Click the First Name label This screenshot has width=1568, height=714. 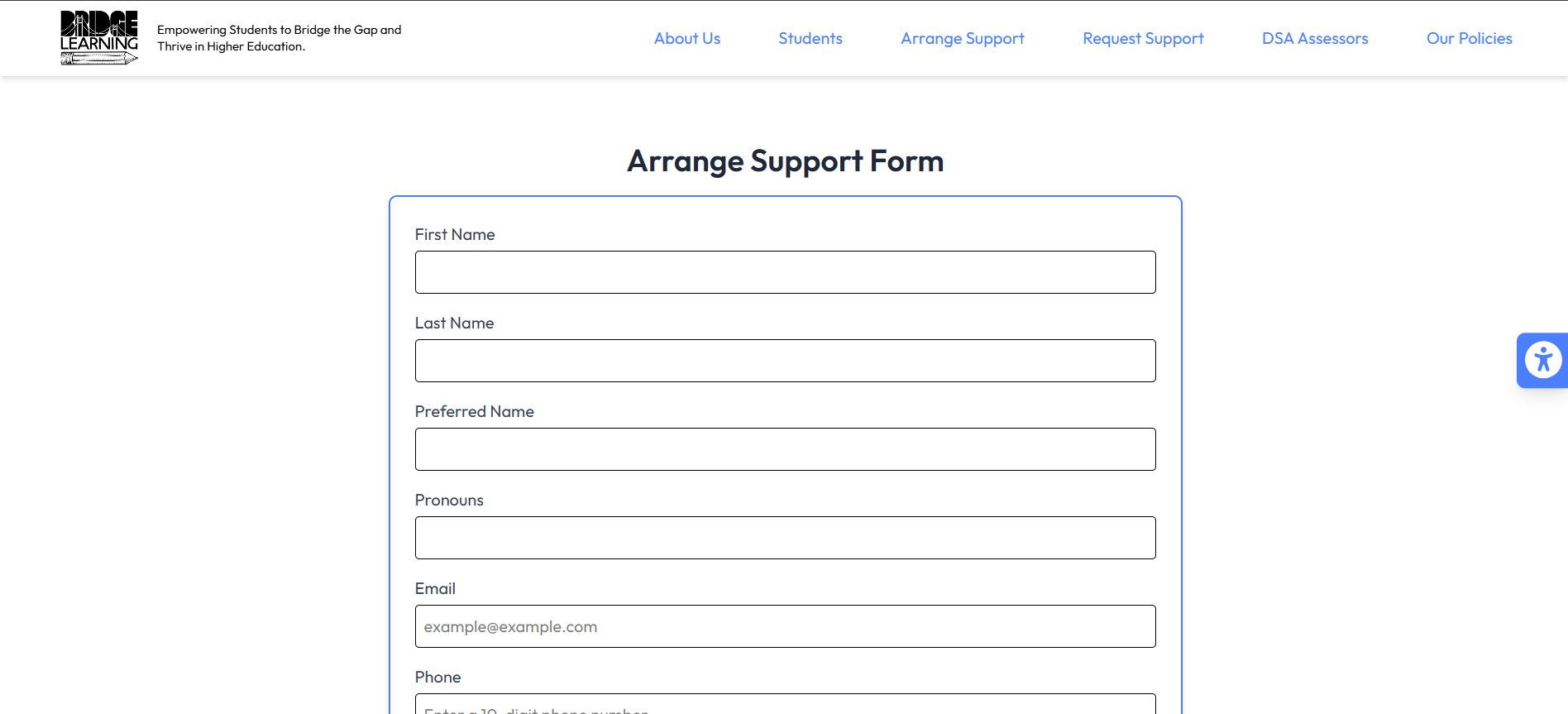click(x=455, y=235)
